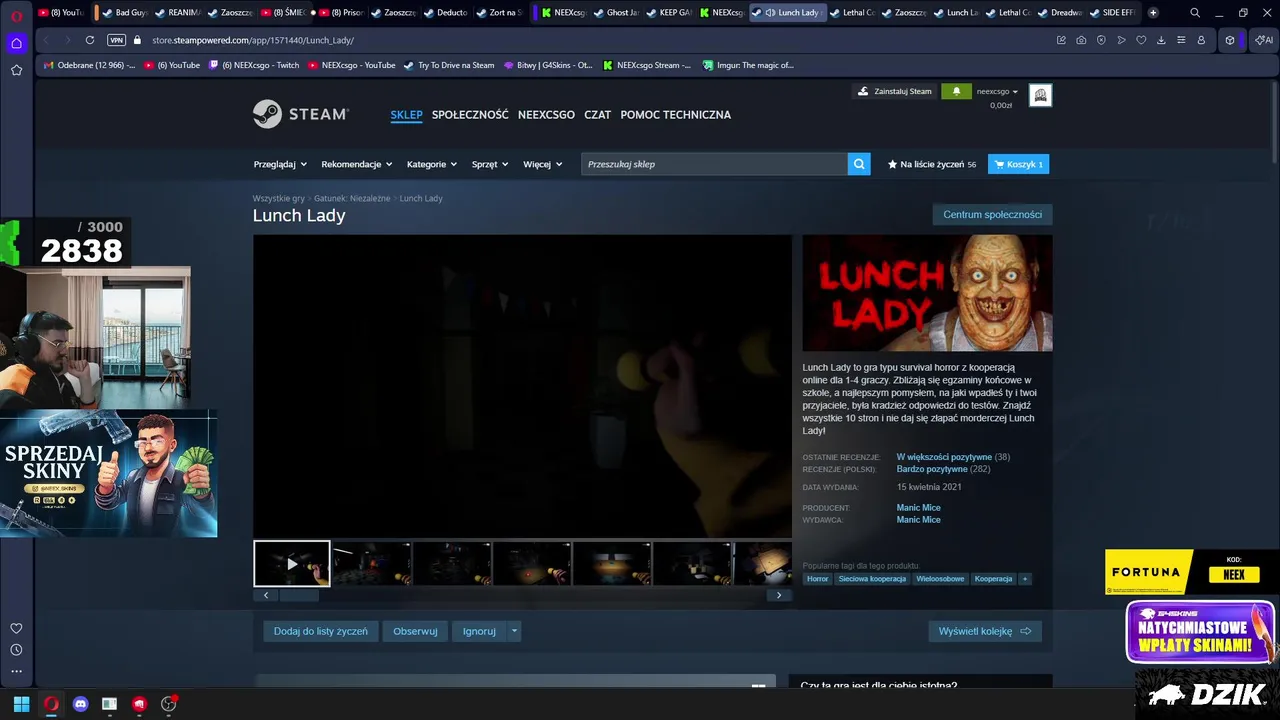Open the dropdown arrow next to Ignoruj
The width and height of the screenshot is (1280, 720).
coord(514,631)
